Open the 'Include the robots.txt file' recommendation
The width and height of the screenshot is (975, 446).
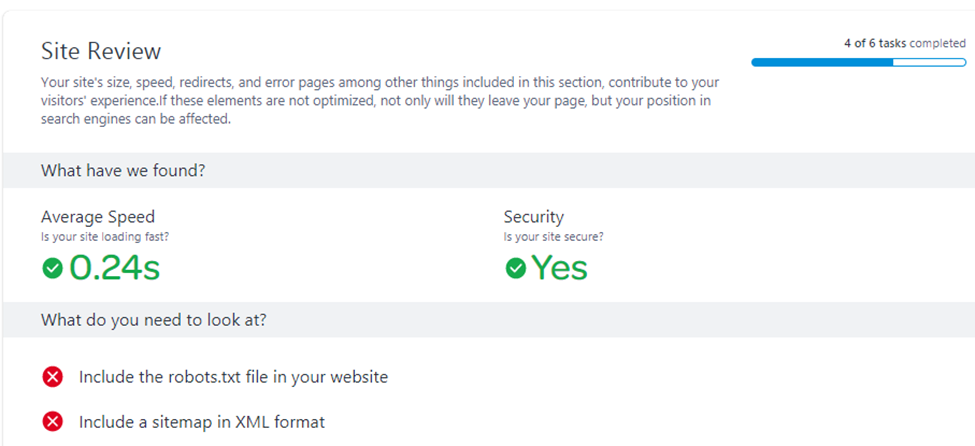(233, 377)
